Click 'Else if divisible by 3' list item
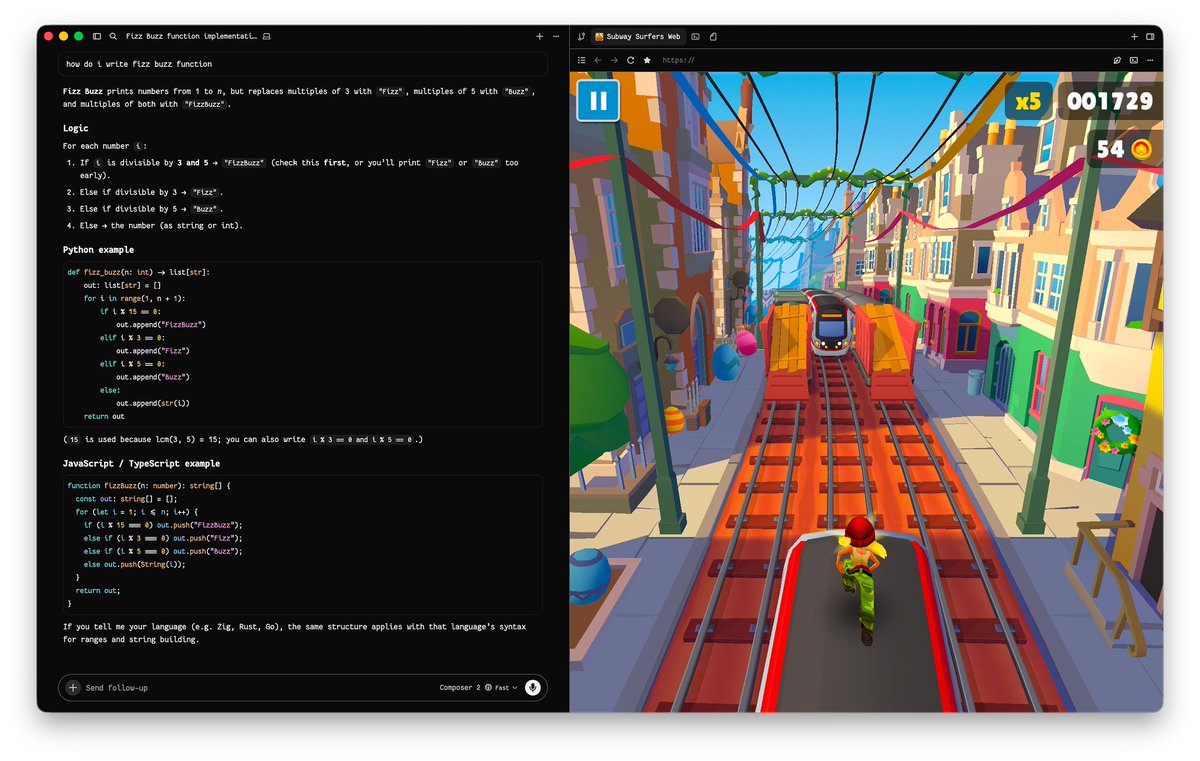The image size is (1200, 761). click(x=152, y=192)
